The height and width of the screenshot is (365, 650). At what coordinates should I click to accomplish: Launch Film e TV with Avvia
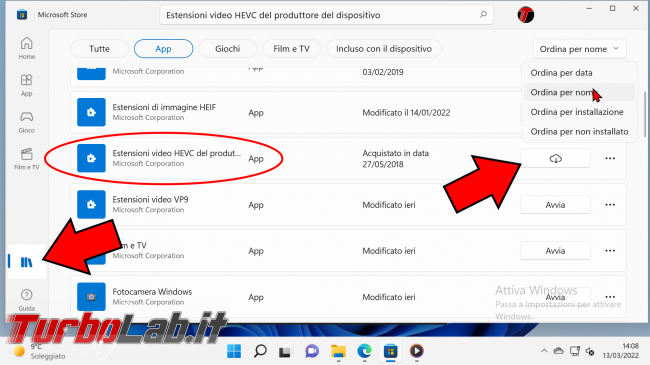555,251
